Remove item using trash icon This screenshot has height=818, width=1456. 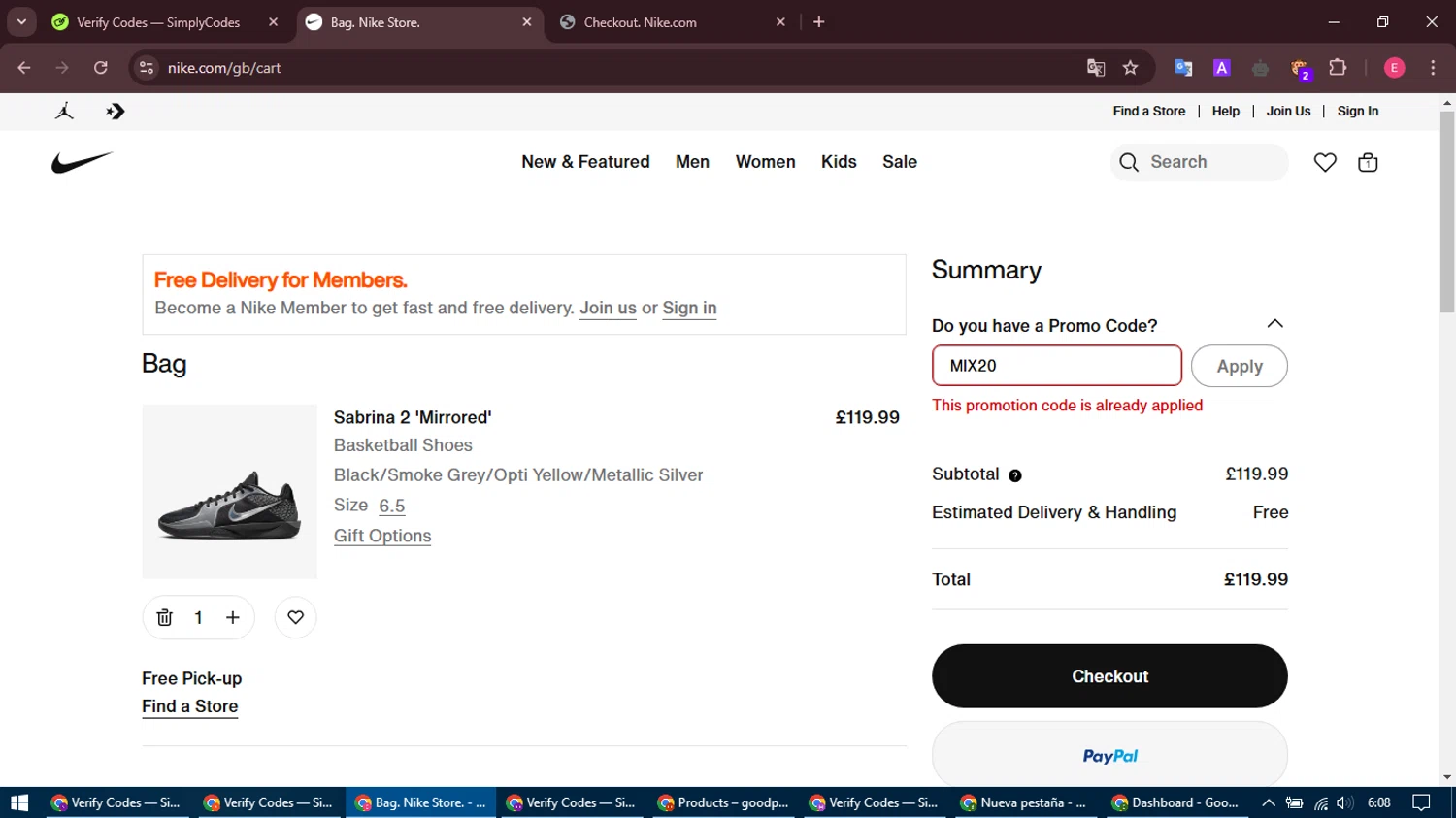click(164, 617)
